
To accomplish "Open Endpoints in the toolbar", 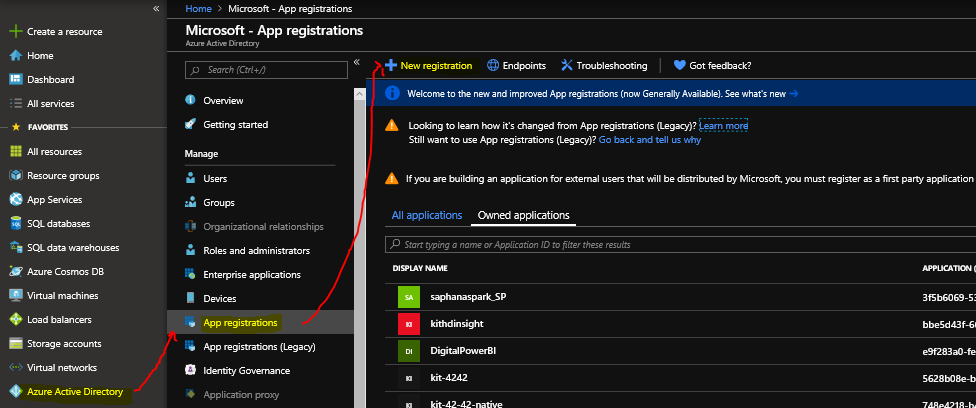I will pos(517,65).
